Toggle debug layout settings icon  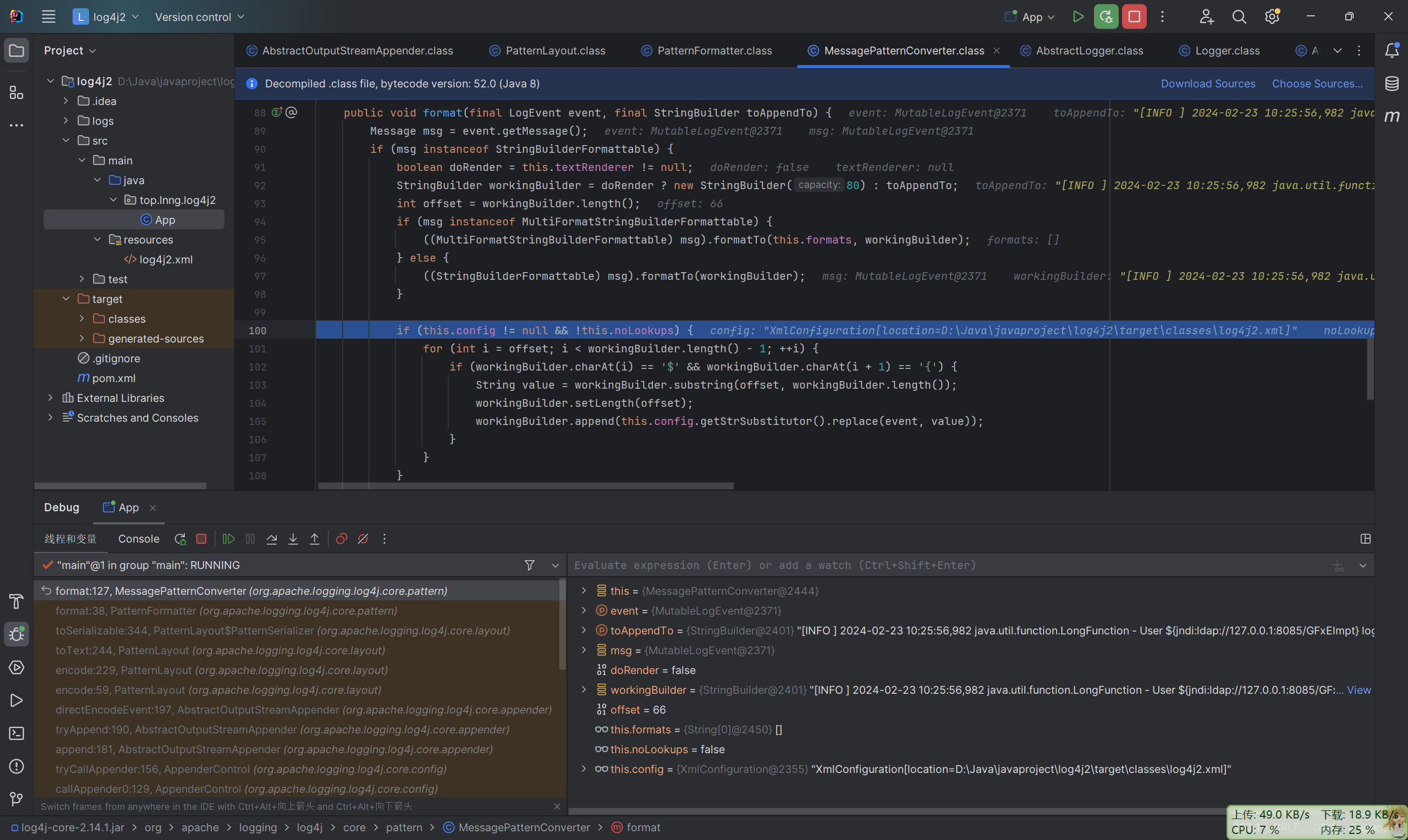[x=1366, y=539]
